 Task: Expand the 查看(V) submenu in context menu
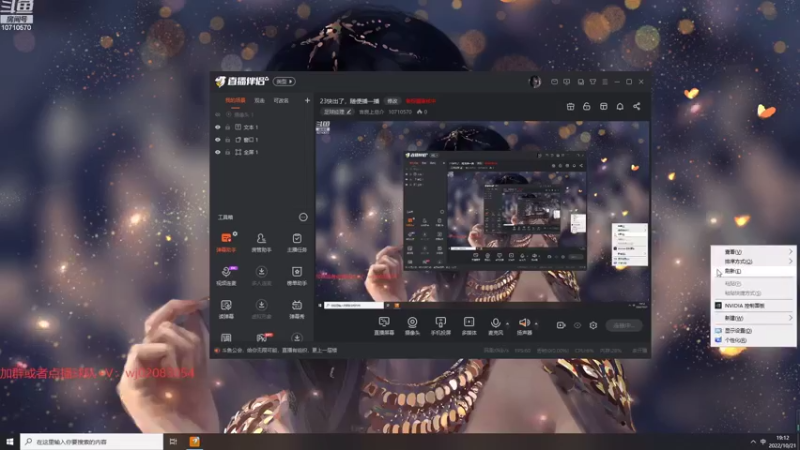[753, 252]
